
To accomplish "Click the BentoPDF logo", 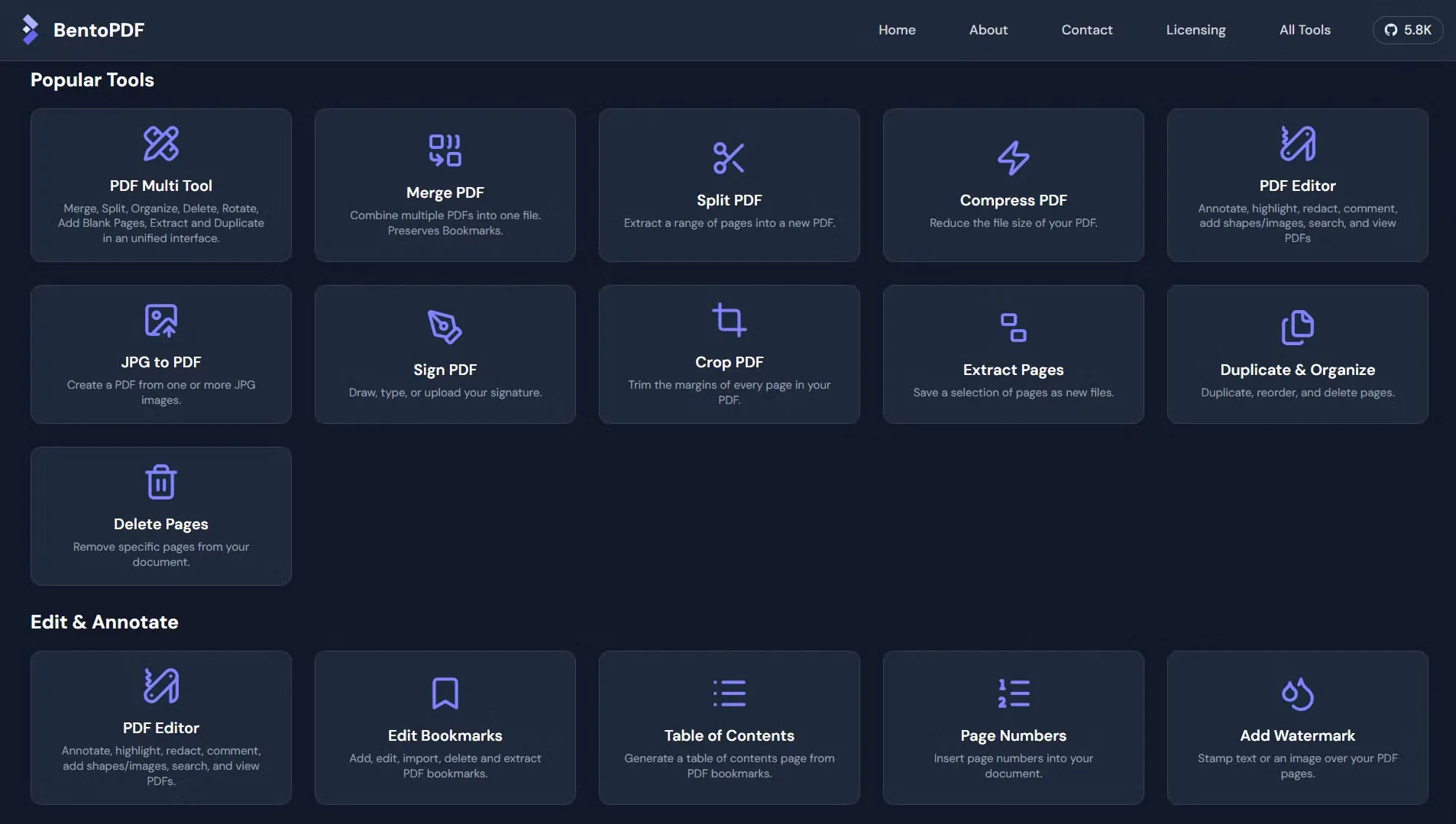I will click(82, 30).
